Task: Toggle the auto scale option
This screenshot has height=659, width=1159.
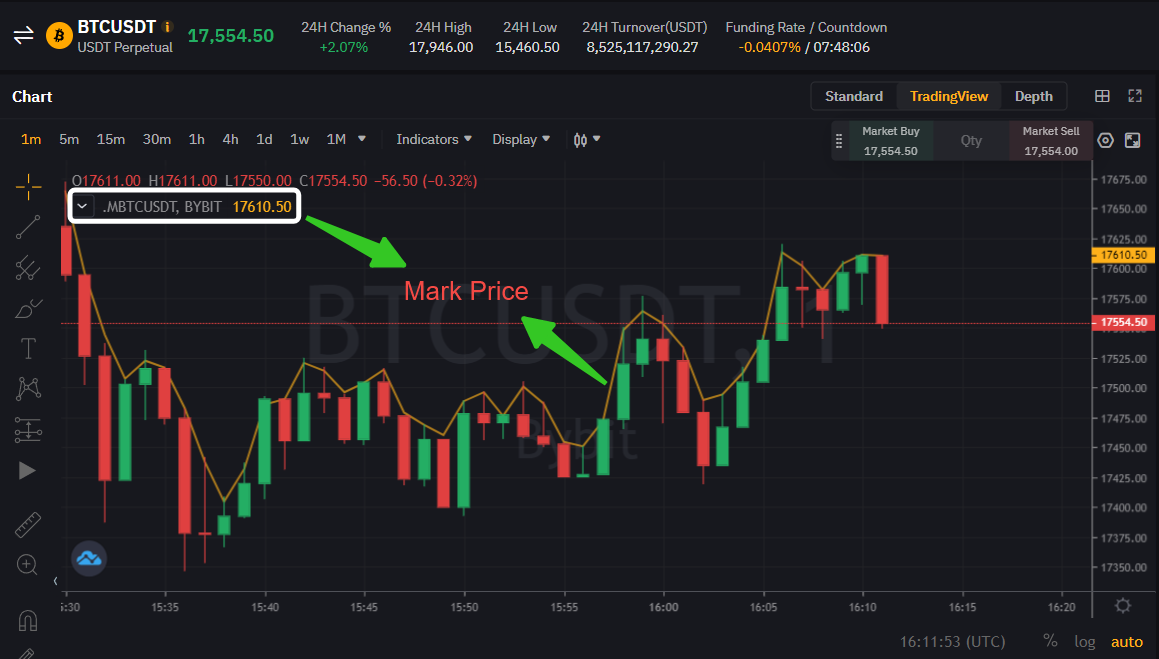Action: tap(1127, 641)
